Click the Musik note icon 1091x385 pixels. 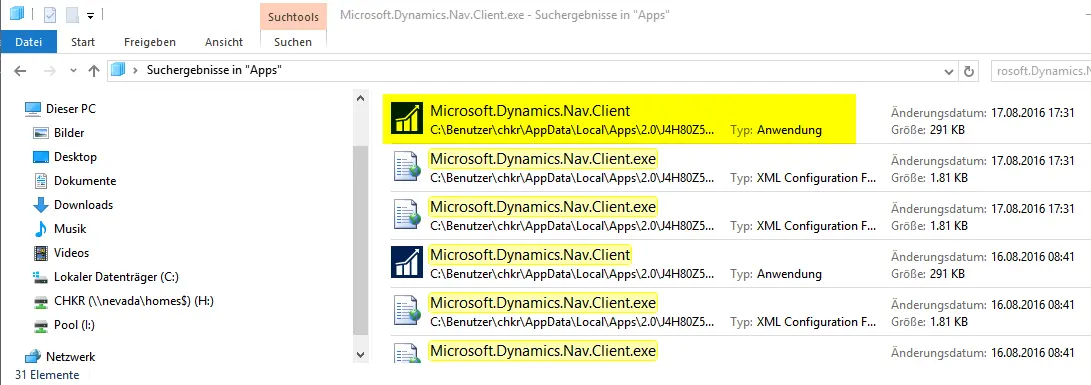click(41, 229)
